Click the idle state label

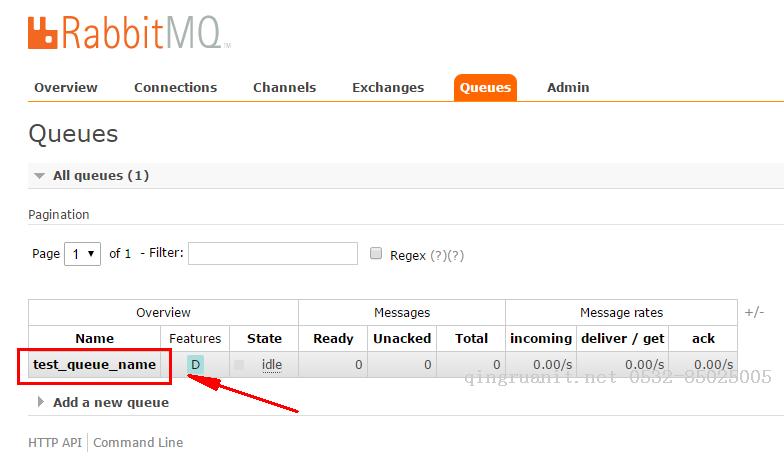pyautogui.click(x=272, y=365)
